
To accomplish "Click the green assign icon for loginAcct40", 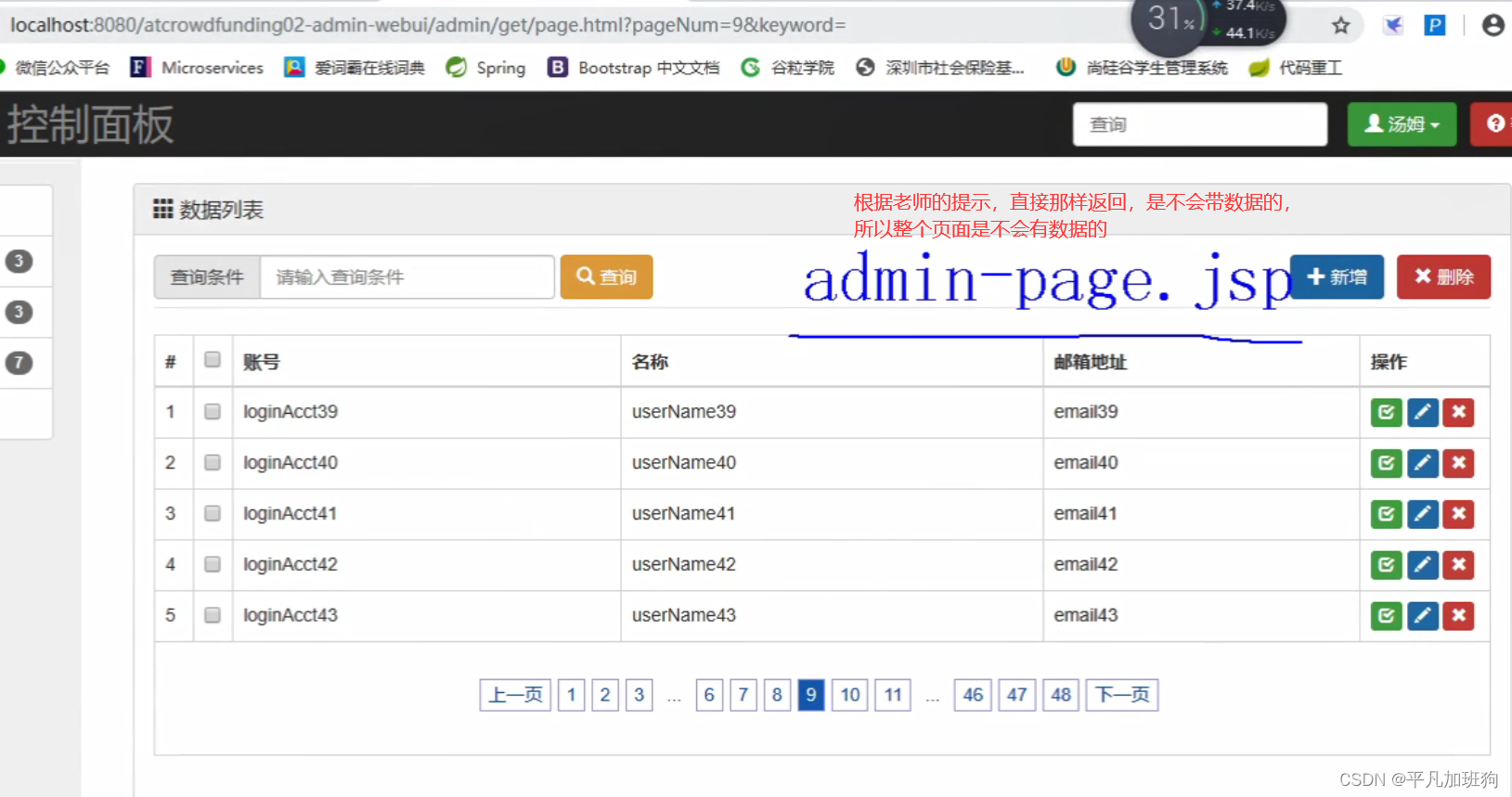I will 1386,463.
